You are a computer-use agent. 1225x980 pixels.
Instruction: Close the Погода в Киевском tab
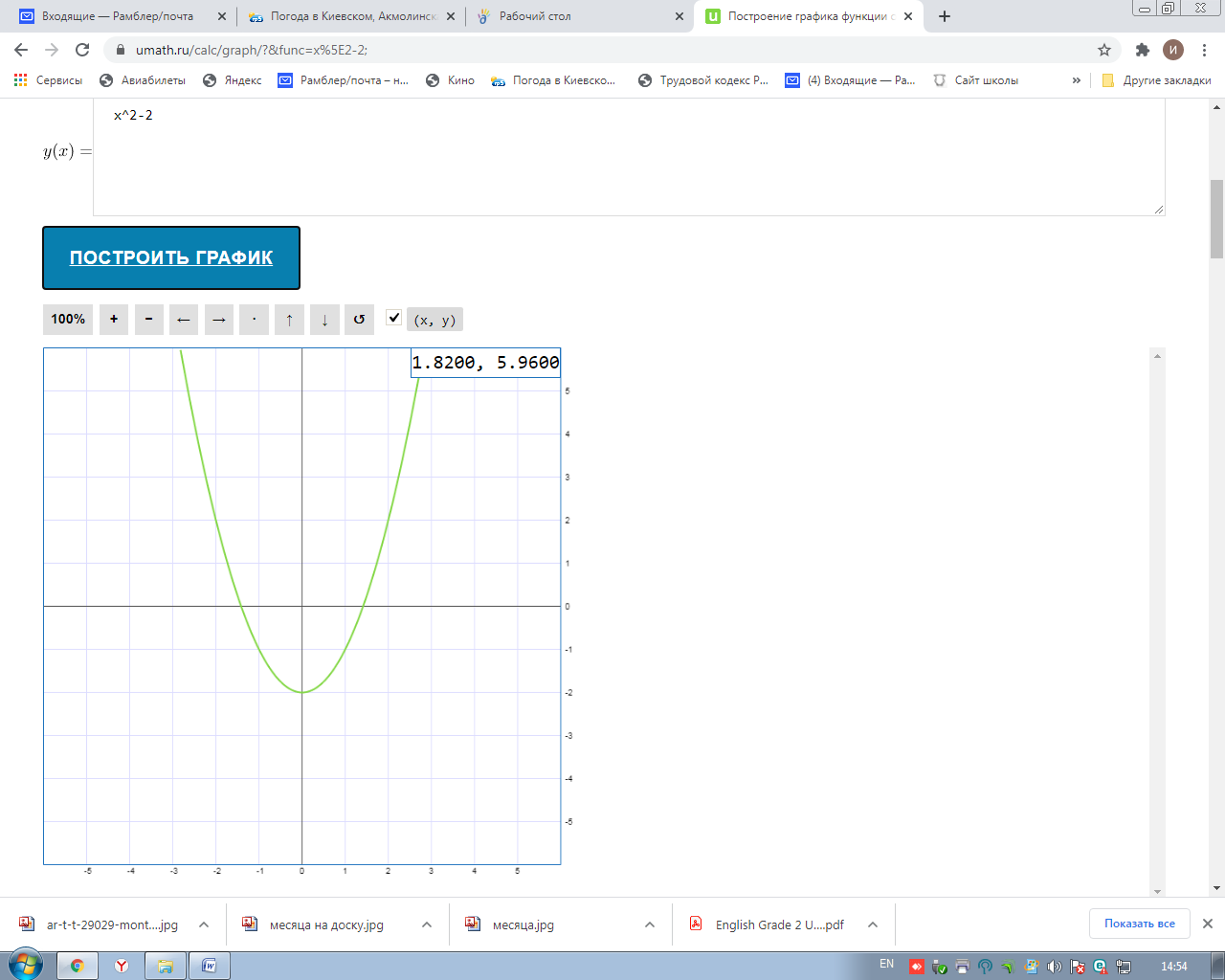click(x=451, y=16)
